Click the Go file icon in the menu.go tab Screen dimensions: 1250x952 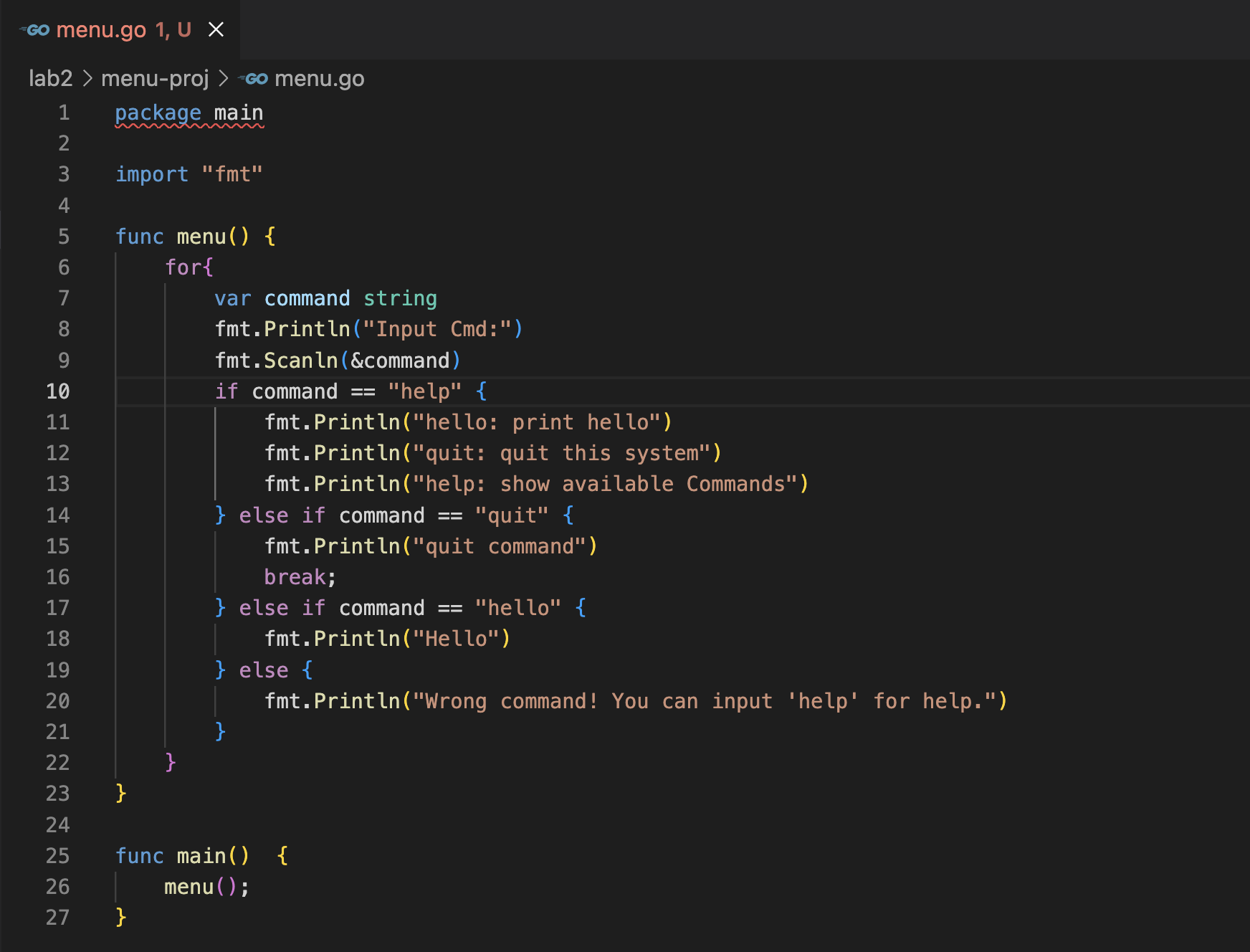click(x=34, y=30)
